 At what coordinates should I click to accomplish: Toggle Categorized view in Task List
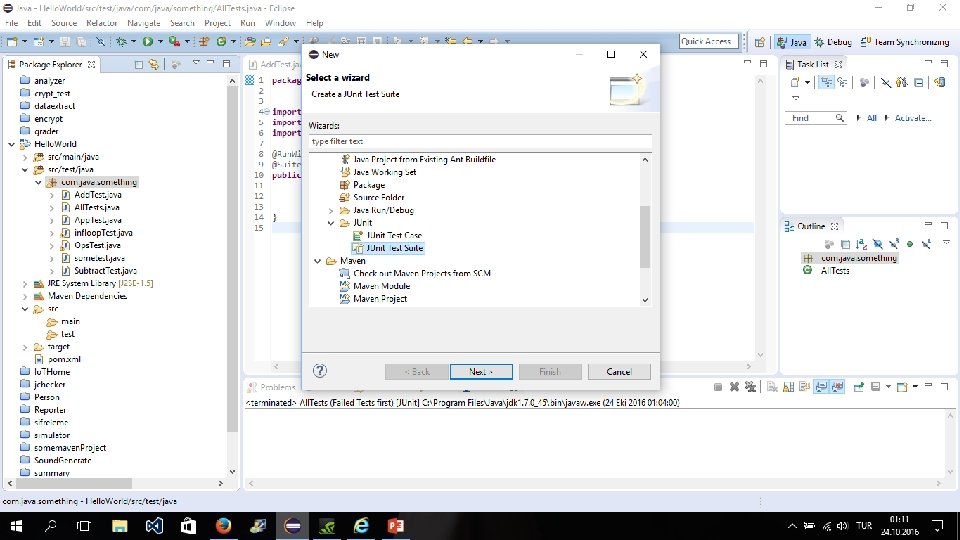[x=827, y=82]
